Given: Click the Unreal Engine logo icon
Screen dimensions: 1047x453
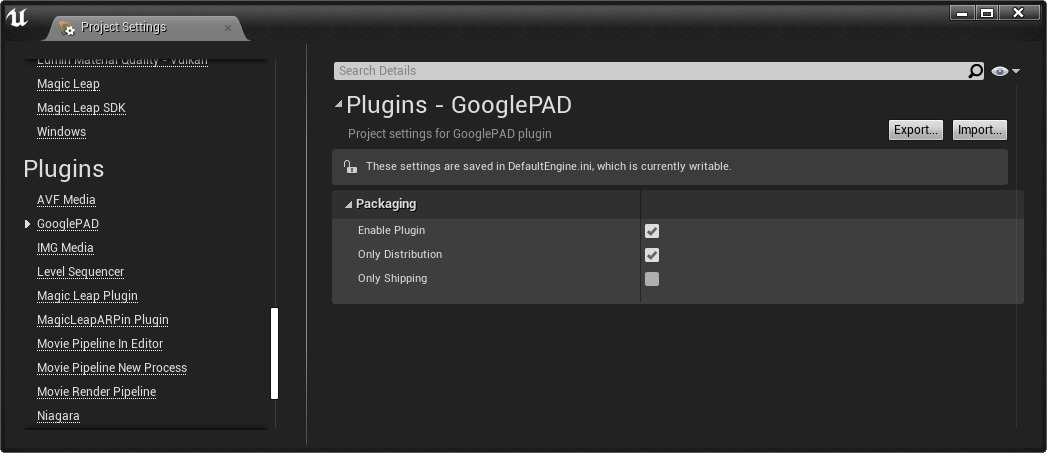Looking at the screenshot, I should point(17,18).
